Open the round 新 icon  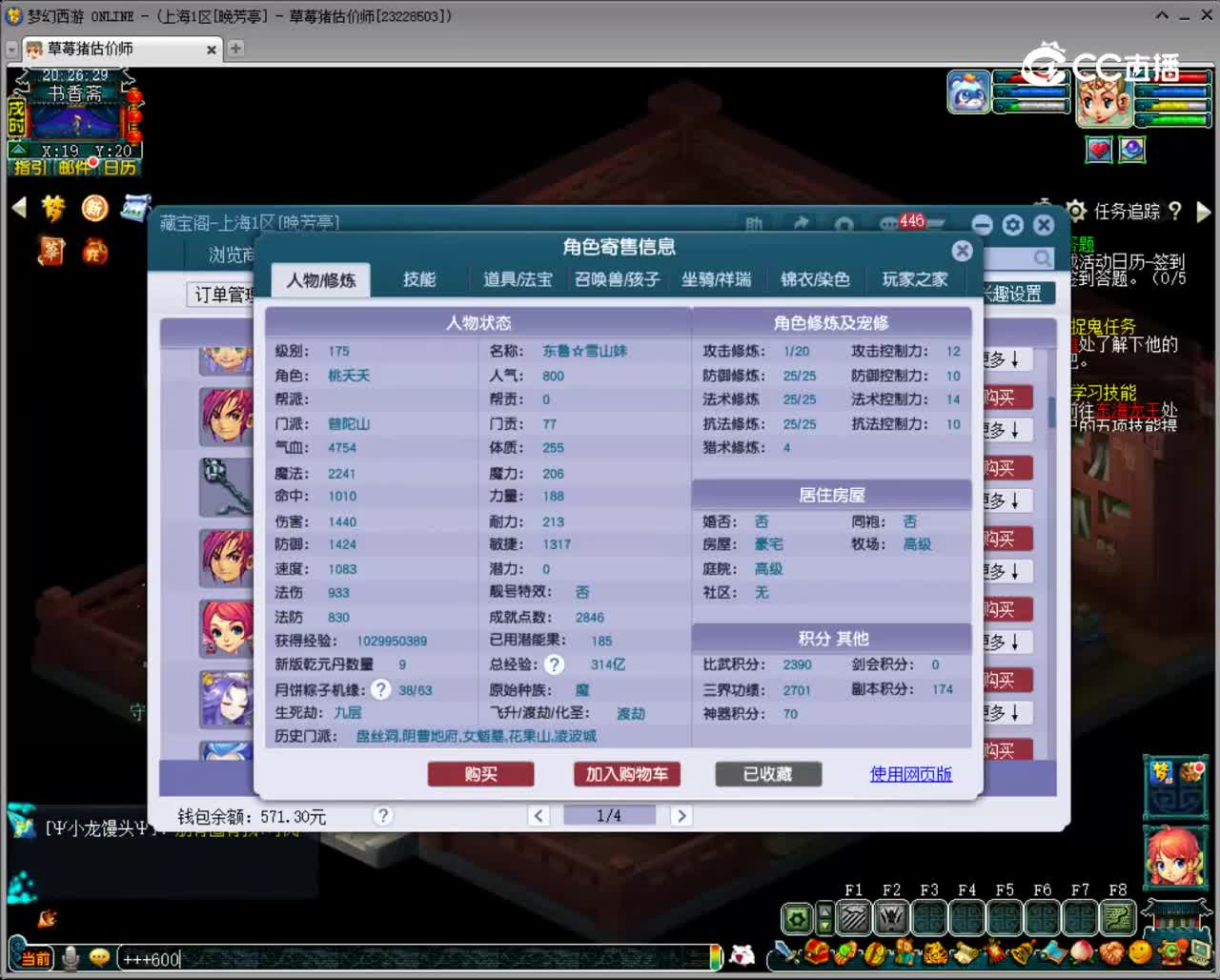(94, 208)
